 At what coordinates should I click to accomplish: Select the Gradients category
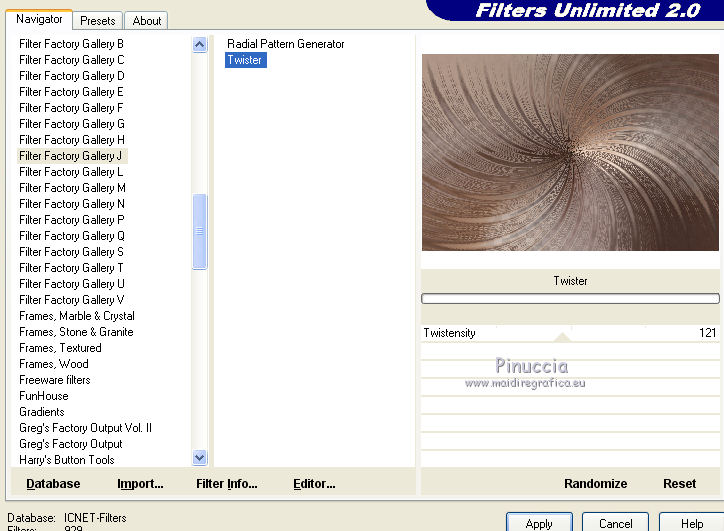[42, 412]
